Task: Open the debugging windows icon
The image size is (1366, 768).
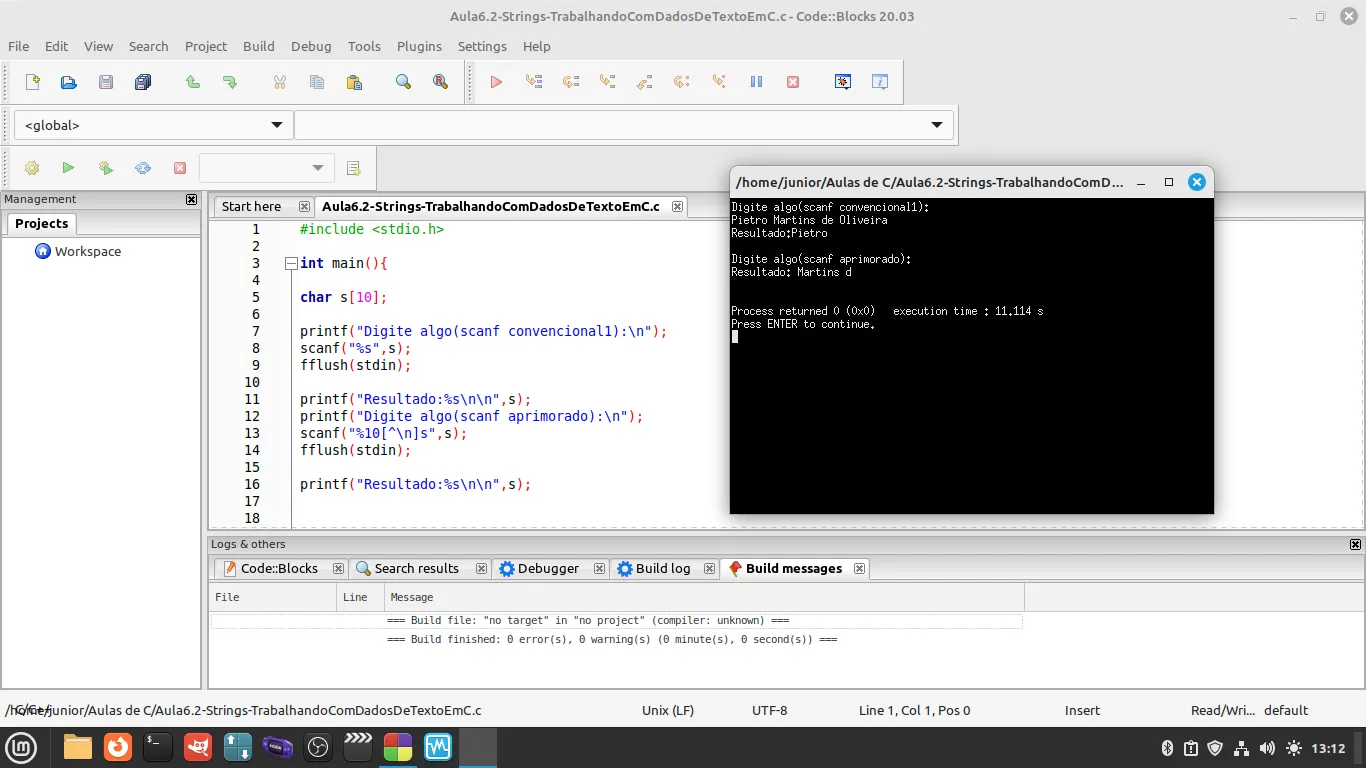Action: pos(843,82)
